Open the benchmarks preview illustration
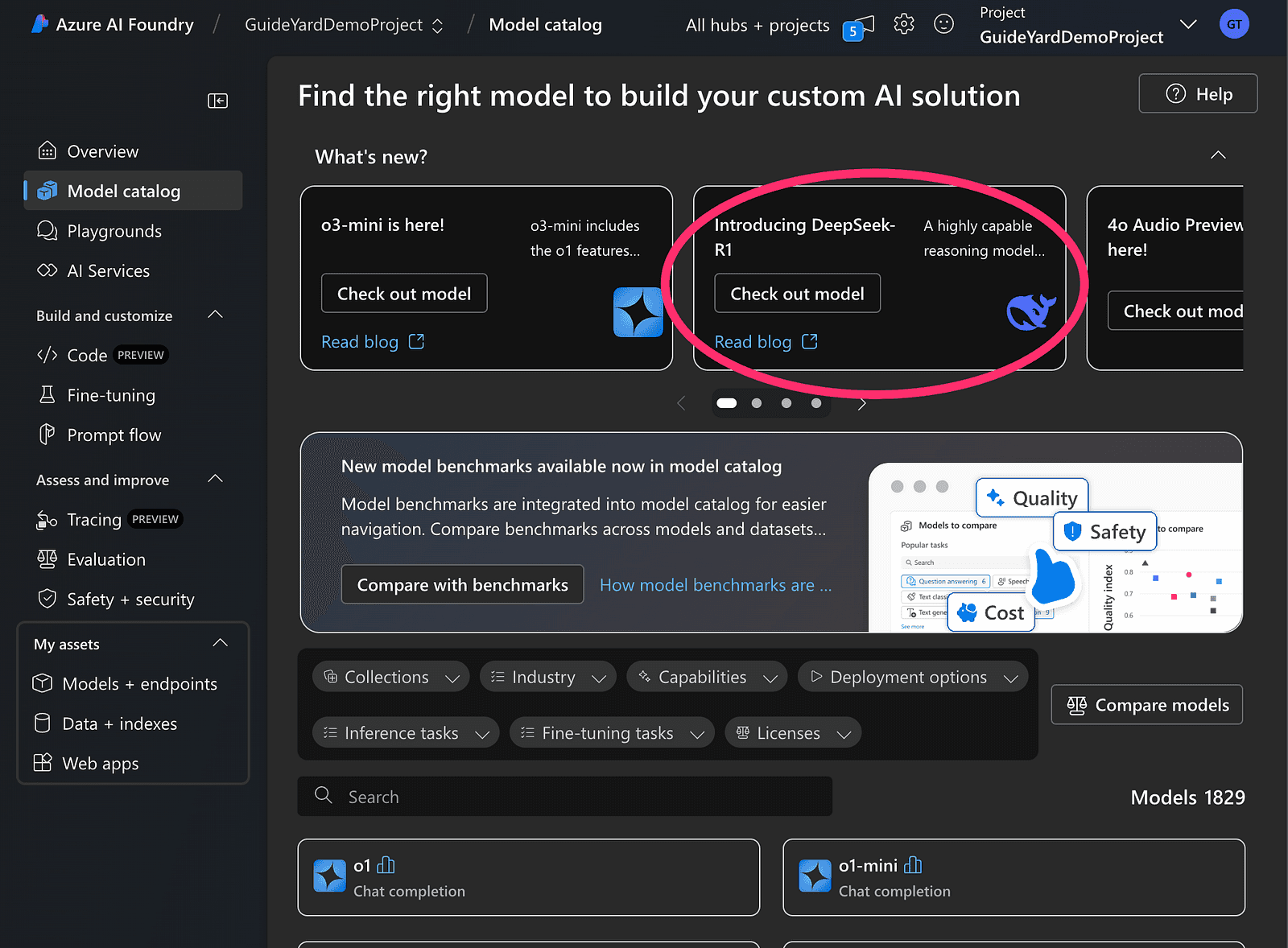The width and height of the screenshot is (1288, 948). point(1055,548)
